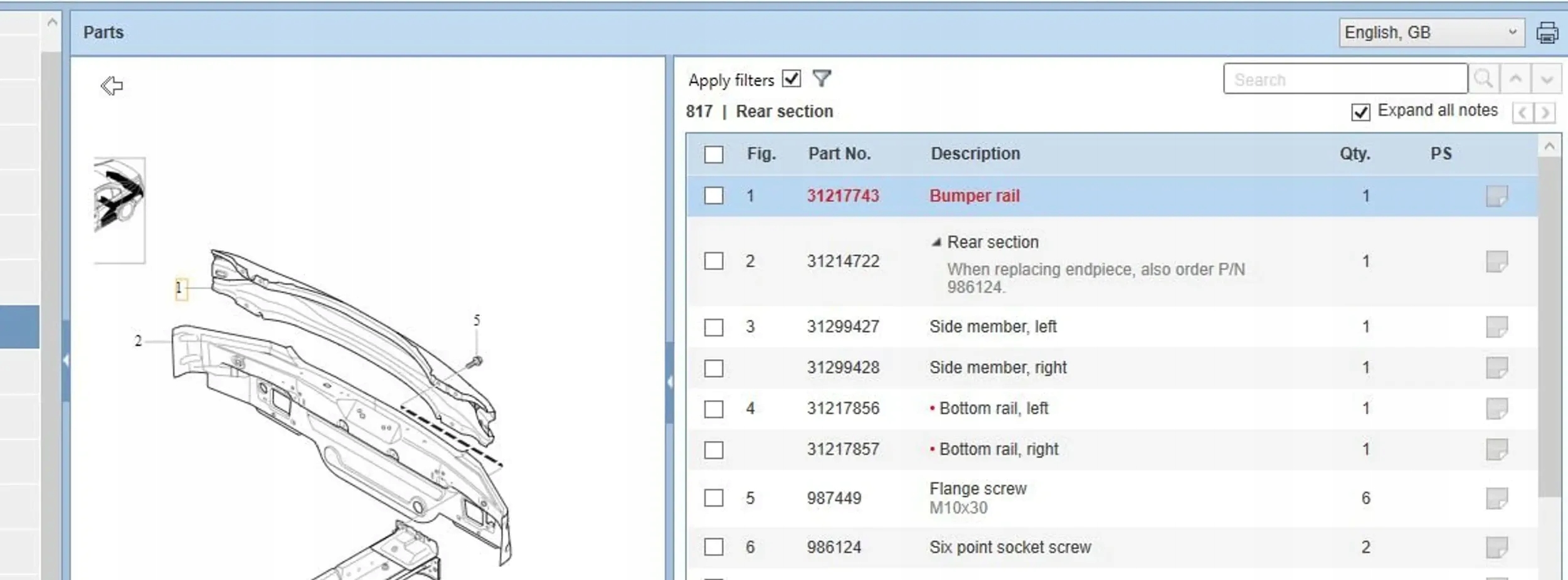Viewport: 1568px width, 580px height.
Task: Click the Bottom rail, right description
Action: [x=999, y=449]
